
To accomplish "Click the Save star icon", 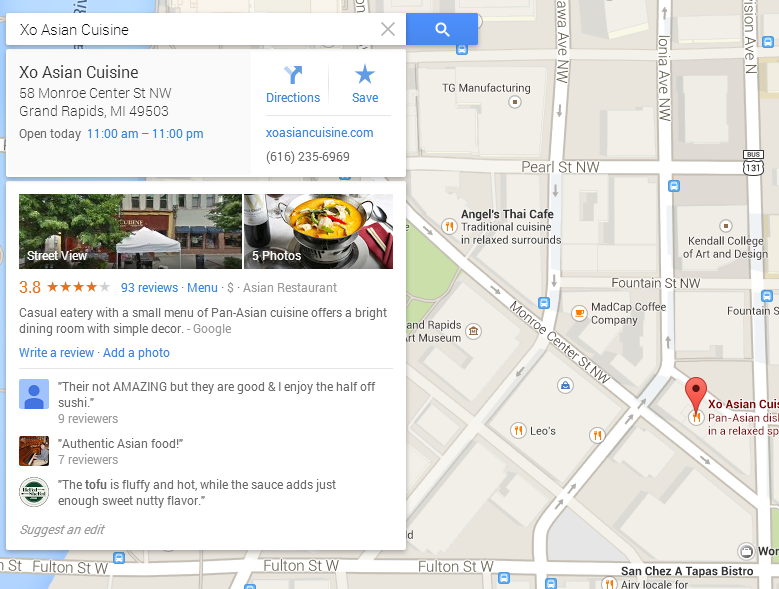I will 365,74.
